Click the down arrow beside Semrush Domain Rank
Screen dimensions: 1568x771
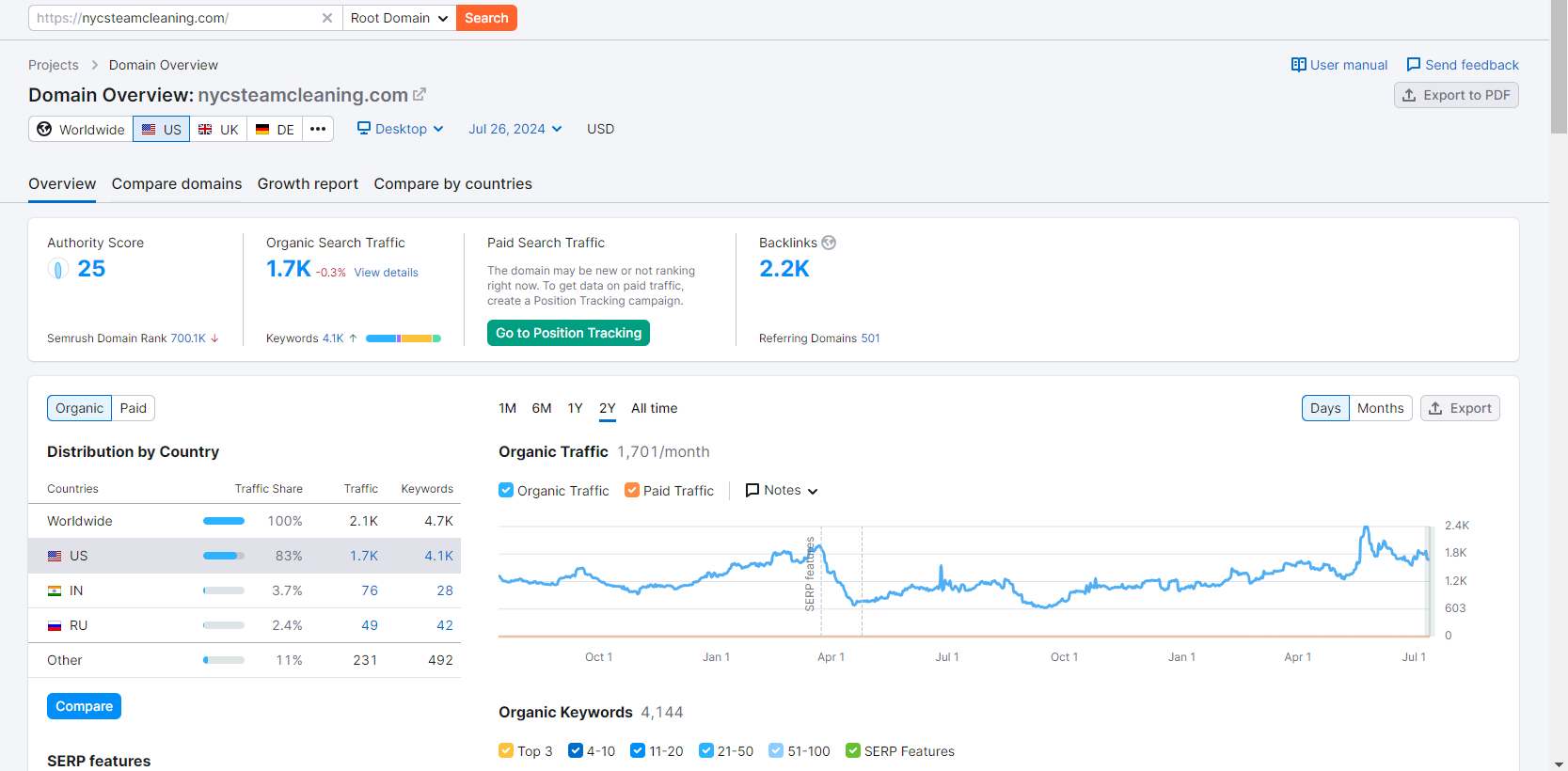(x=214, y=338)
